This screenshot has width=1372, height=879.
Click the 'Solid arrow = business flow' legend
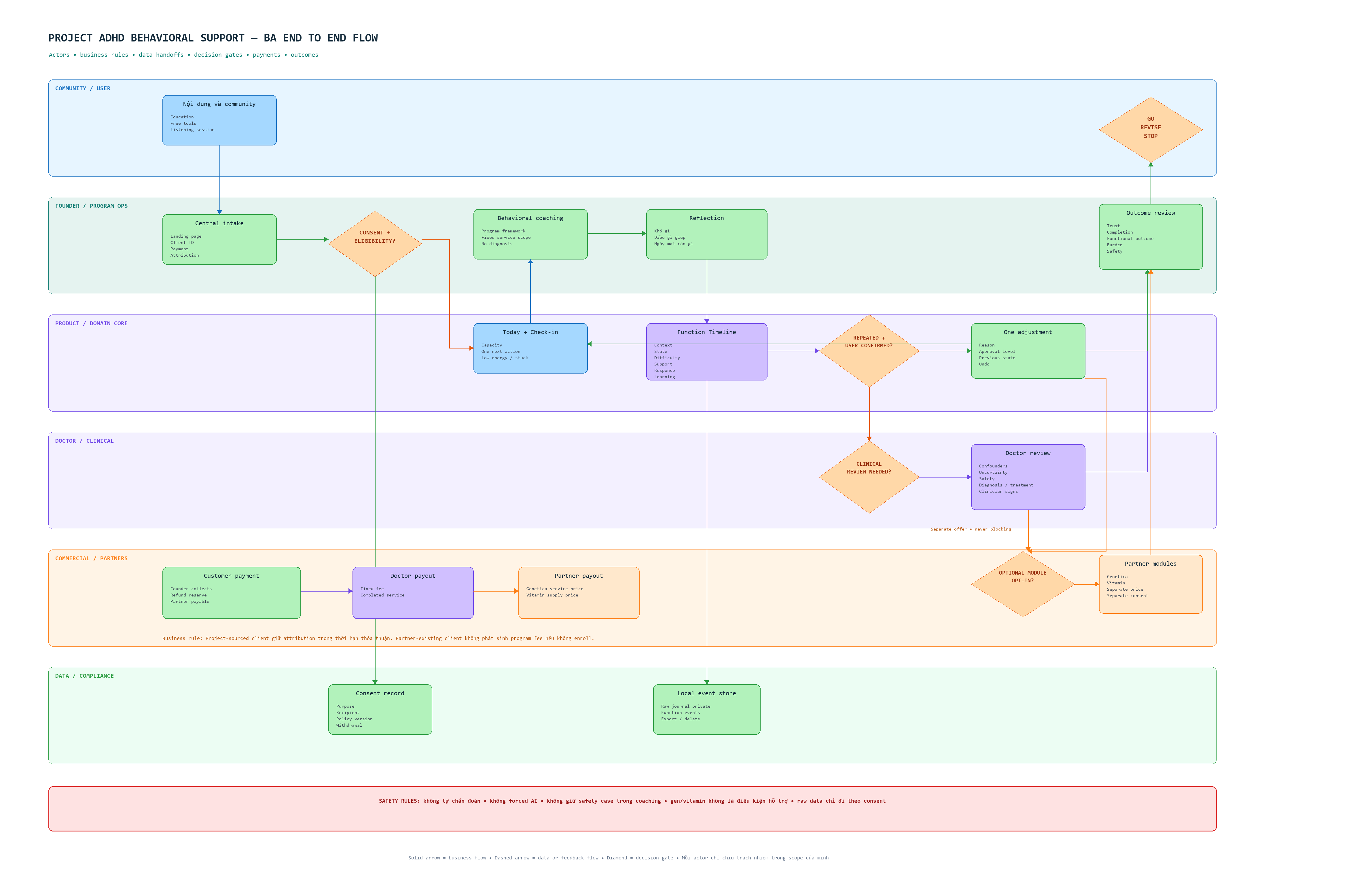point(618,858)
